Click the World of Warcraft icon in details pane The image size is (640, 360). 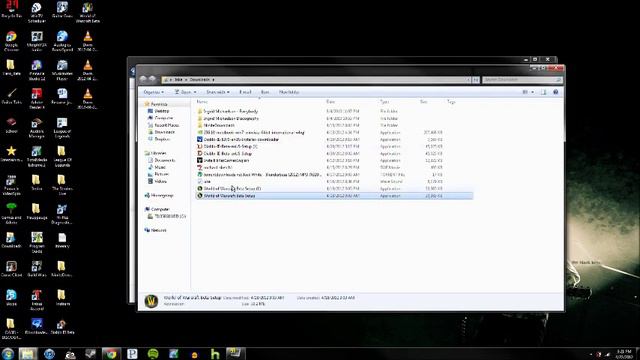click(151, 301)
